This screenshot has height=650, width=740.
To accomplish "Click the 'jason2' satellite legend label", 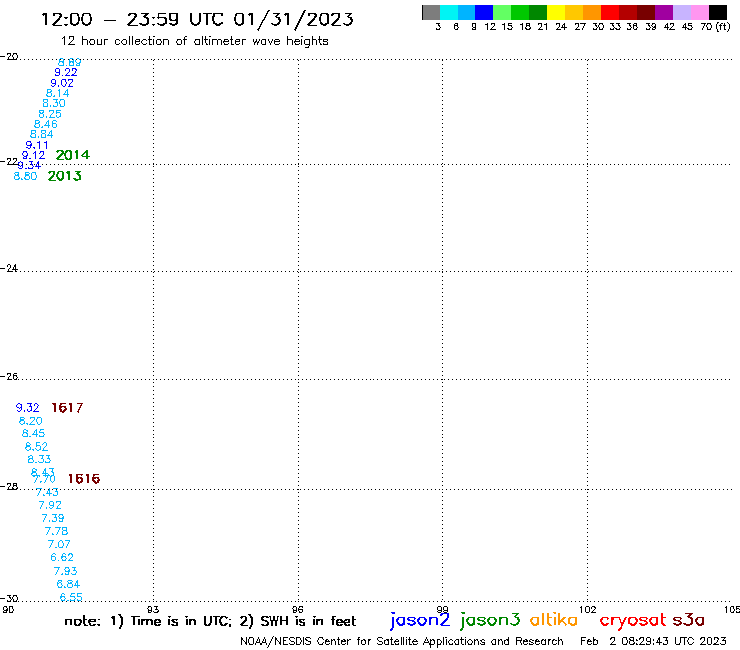I will click(420, 620).
